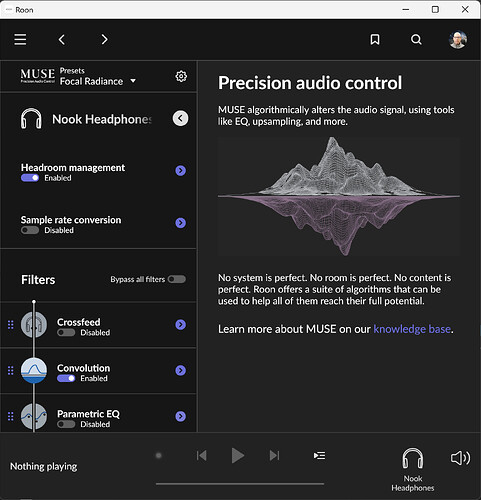The width and height of the screenshot is (481, 500).
Task: Open the knowledge base link
Action: [412, 329]
